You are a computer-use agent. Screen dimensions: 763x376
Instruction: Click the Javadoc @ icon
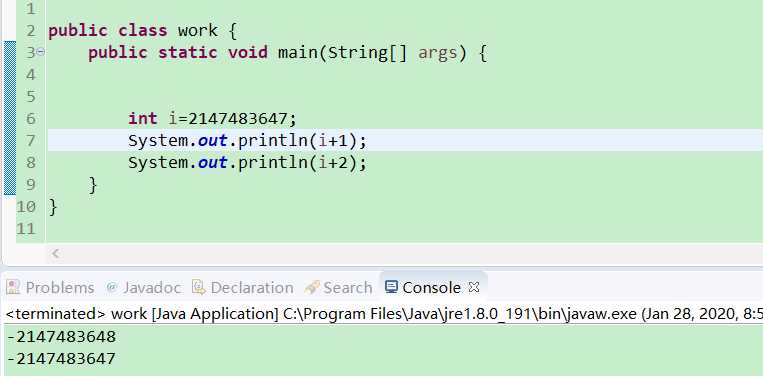112,287
